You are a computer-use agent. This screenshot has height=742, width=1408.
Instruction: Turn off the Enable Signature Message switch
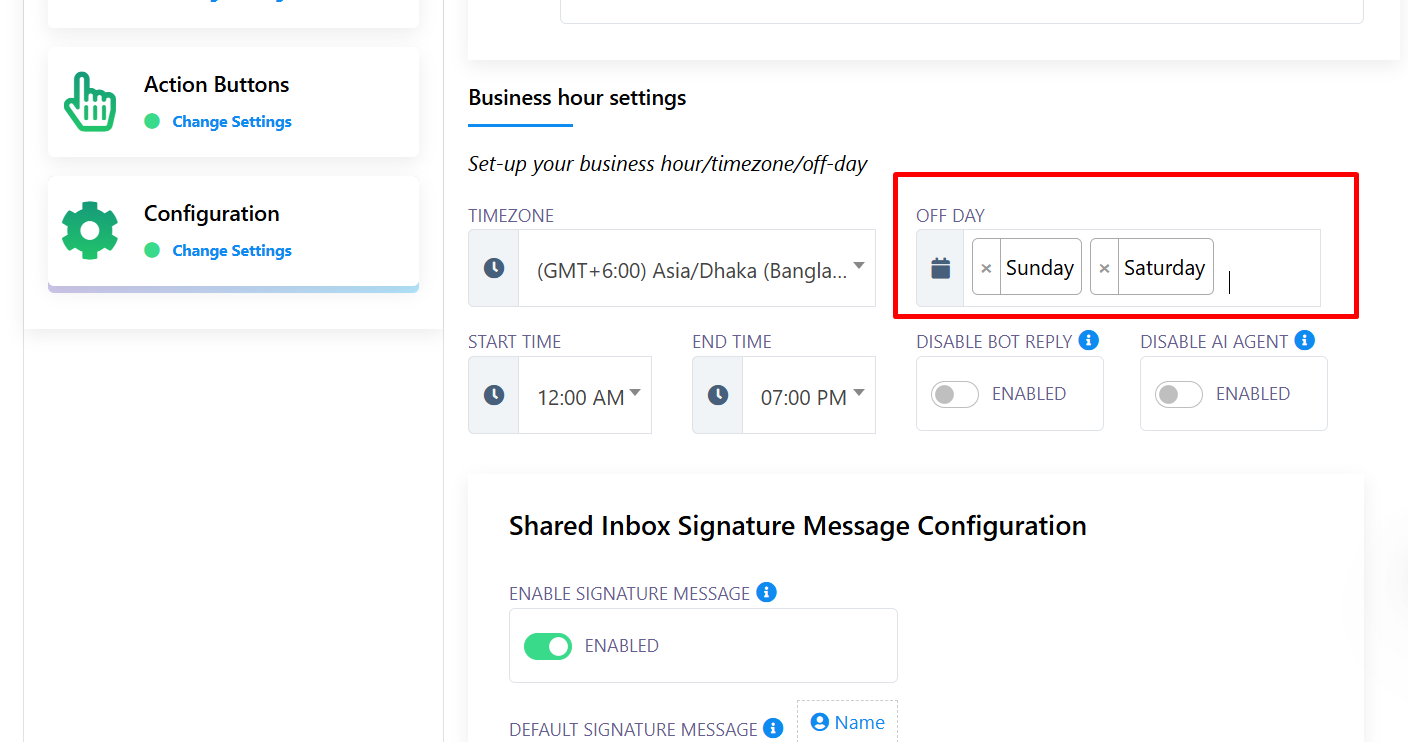[x=548, y=647]
